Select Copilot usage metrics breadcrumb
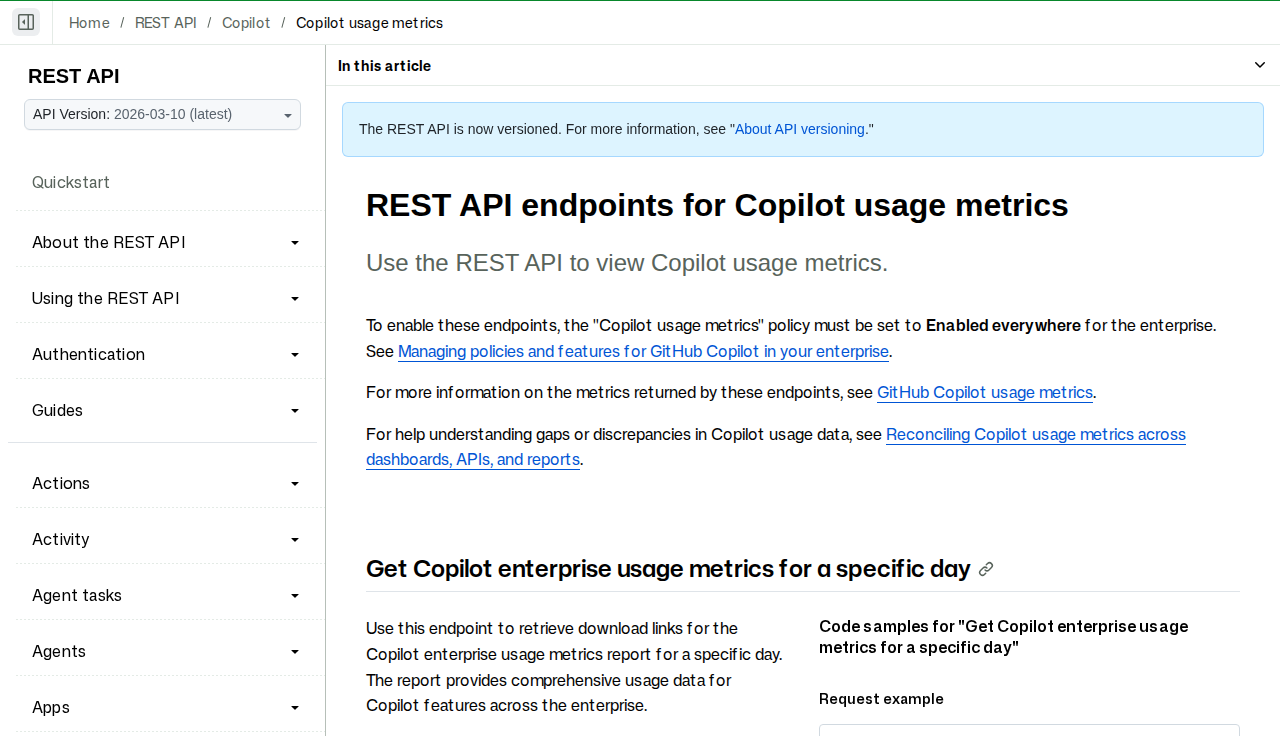This screenshot has height=736, width=1280. point(369,23)
